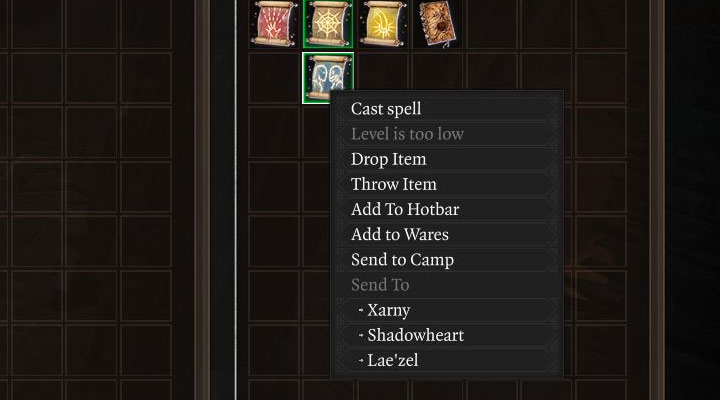This screenshot has width=720, height=400.
Task: Click the Send To submenu header
Action: pyautogui.click(x=380, y=285)
